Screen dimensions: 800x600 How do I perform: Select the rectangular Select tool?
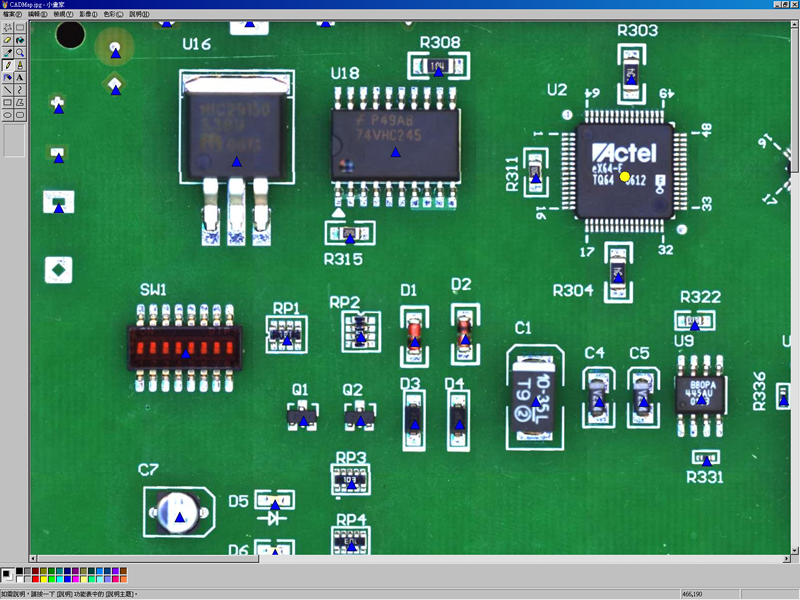(20, 28)
